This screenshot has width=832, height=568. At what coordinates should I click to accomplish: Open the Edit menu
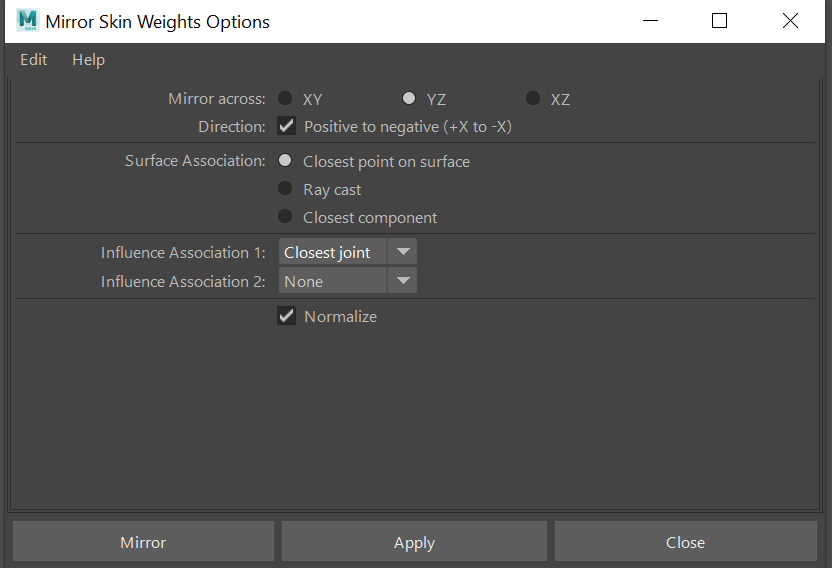(x=34, y=60)
